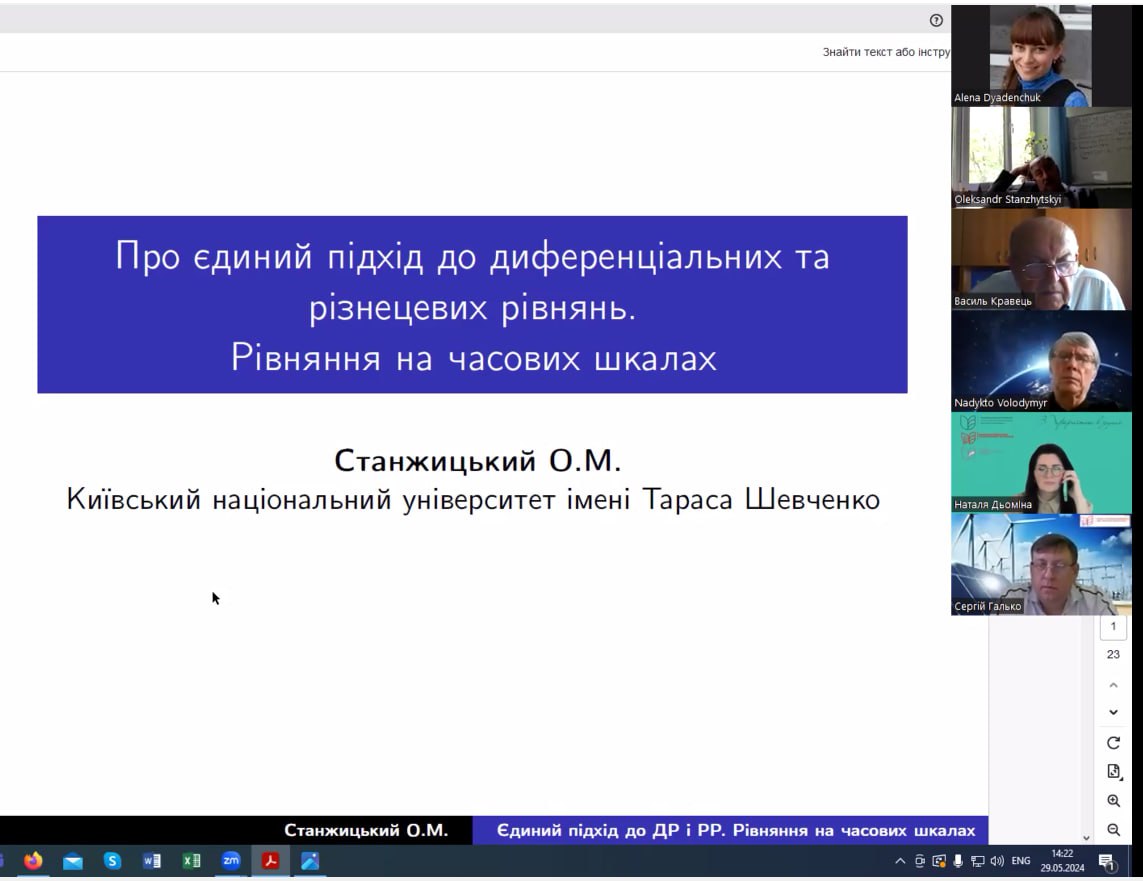Switch to Adobe Acrobat in the taskbar
The height and width of the screenshot is (881, 1143).
[270, 861]
